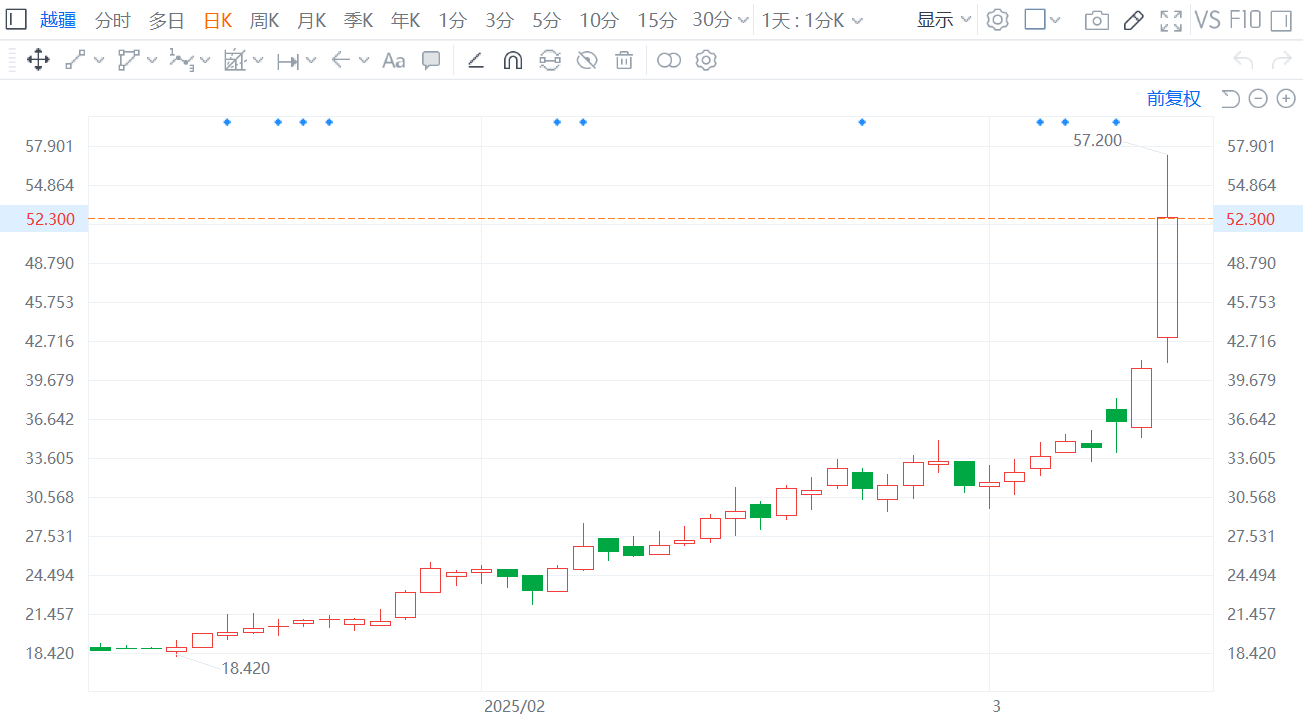Open chart settings gear in top bar

pyautogui.click(x=997, y=20)
